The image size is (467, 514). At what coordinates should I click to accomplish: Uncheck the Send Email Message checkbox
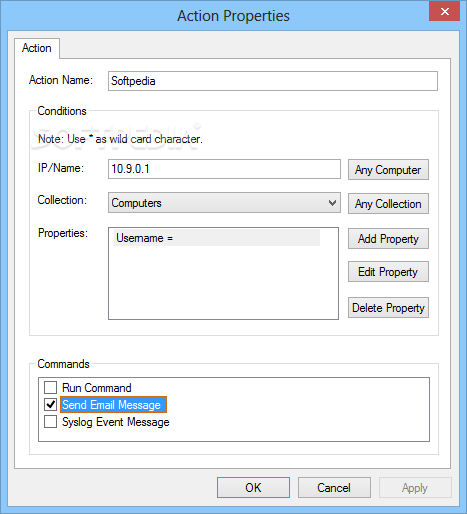(51, 405)
